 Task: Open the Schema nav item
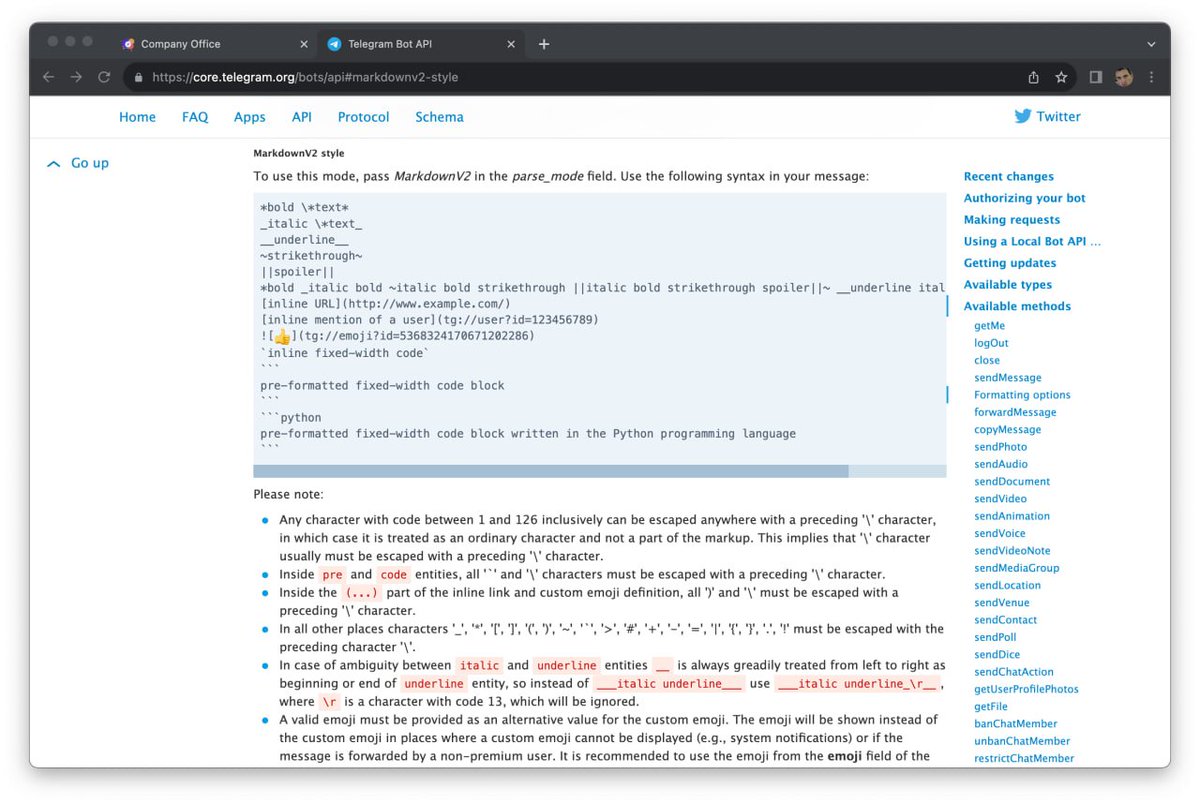click(440, 117)
